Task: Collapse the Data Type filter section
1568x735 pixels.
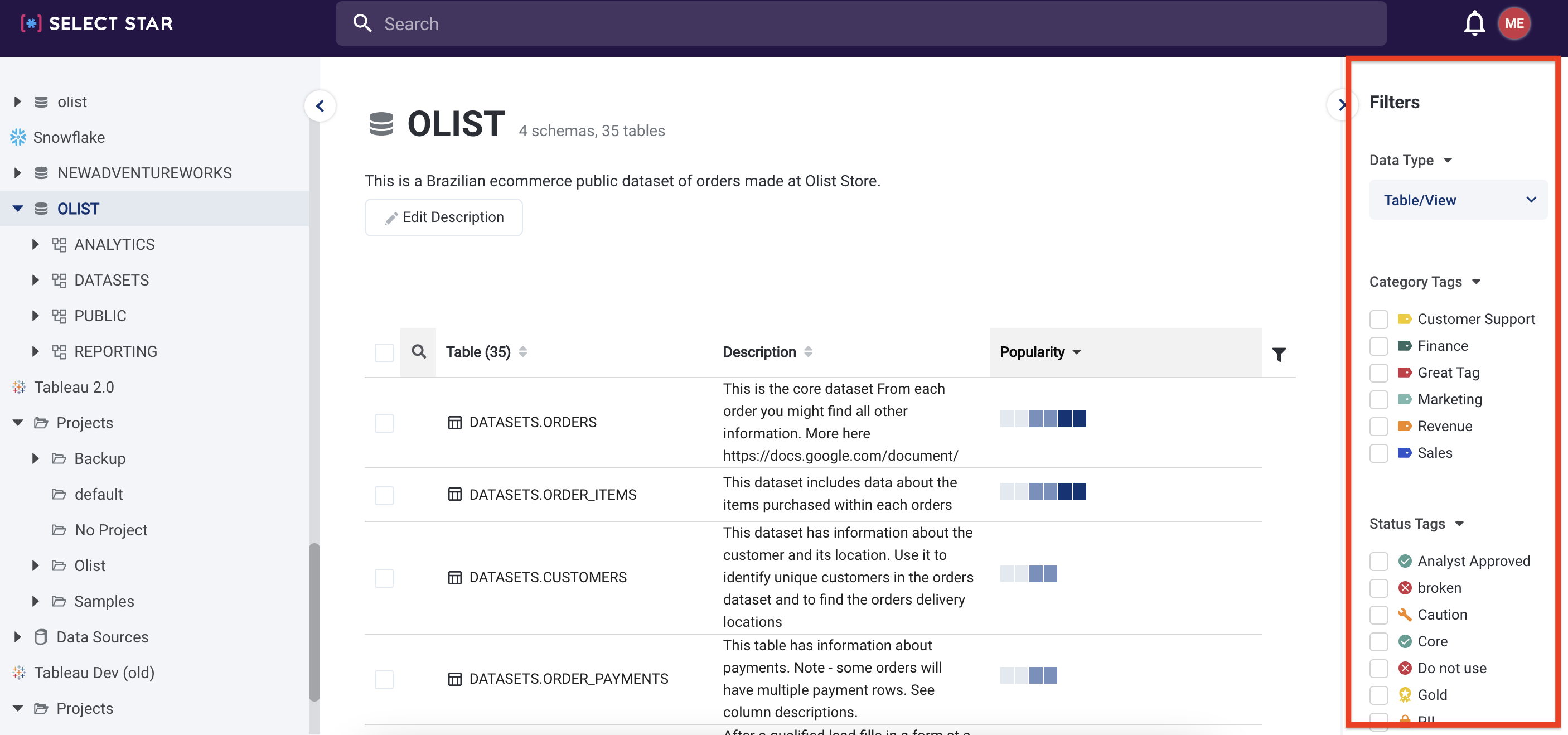Action: pos(1447,160)
